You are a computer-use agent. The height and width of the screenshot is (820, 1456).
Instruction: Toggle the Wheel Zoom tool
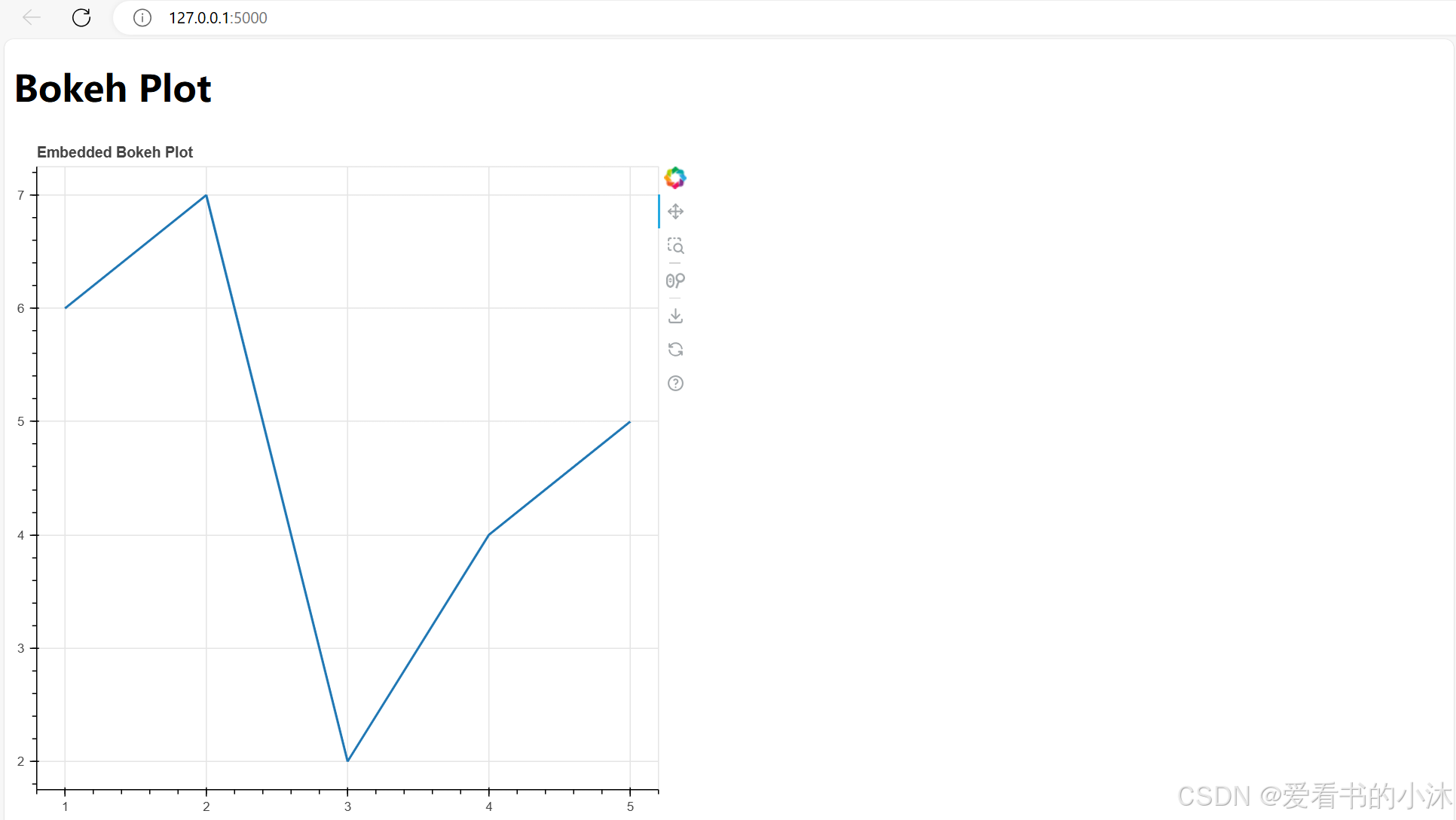point(675,280)
